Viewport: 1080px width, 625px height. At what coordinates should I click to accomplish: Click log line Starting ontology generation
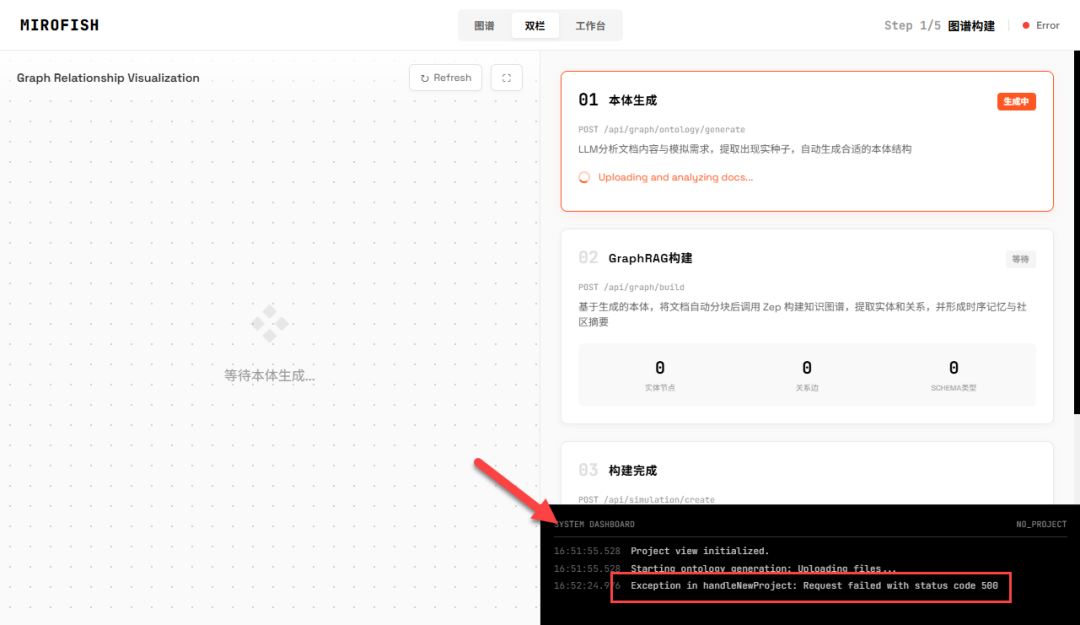764,568
